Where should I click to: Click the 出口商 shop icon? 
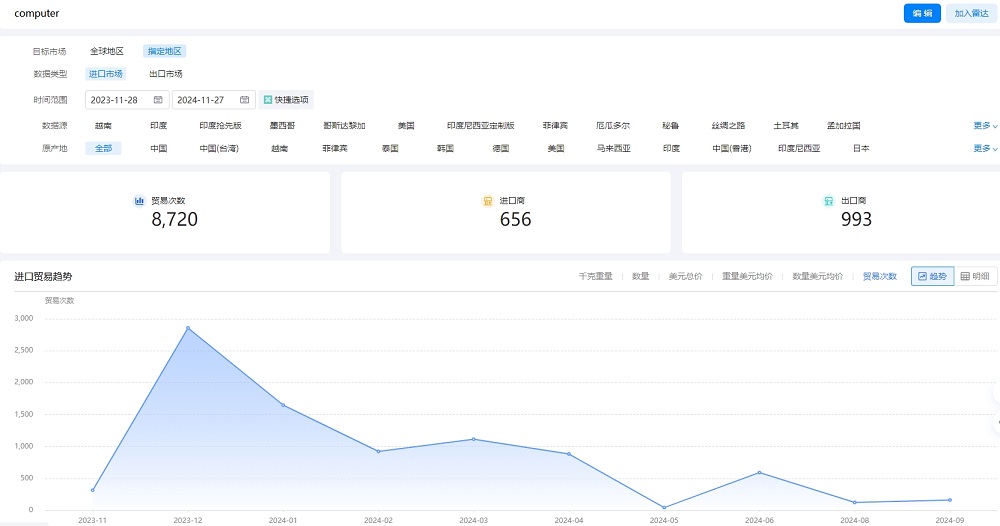(829, 201)
